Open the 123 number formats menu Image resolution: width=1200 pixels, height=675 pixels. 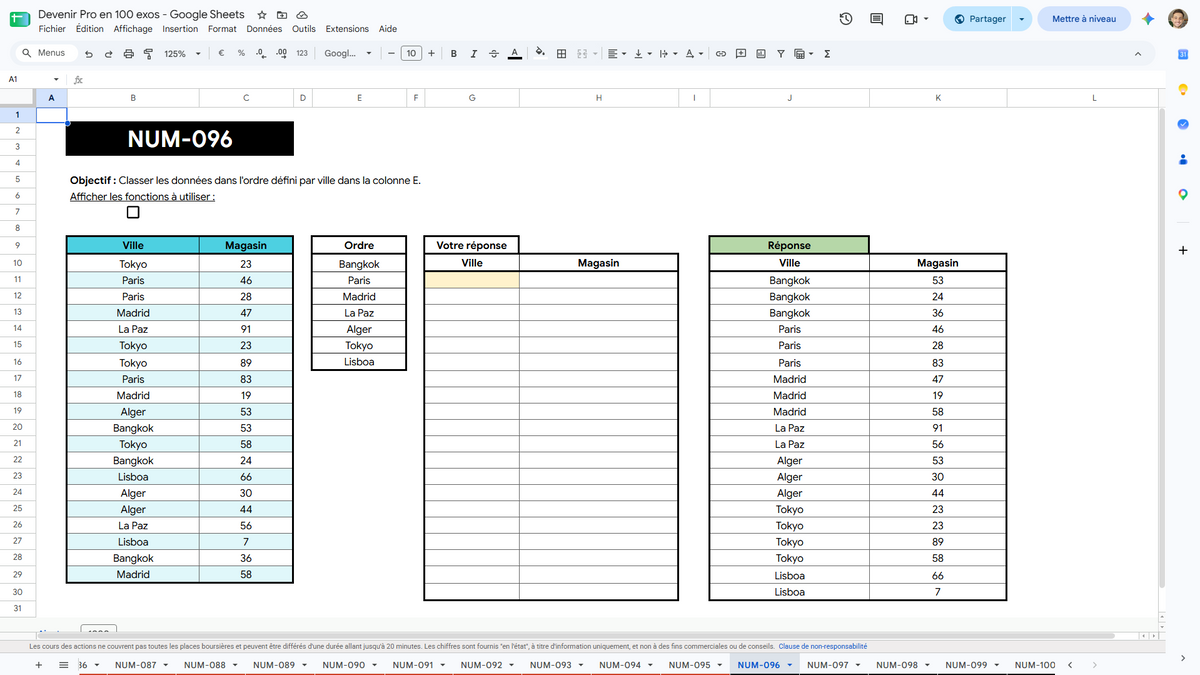click(x=302, y=54)
